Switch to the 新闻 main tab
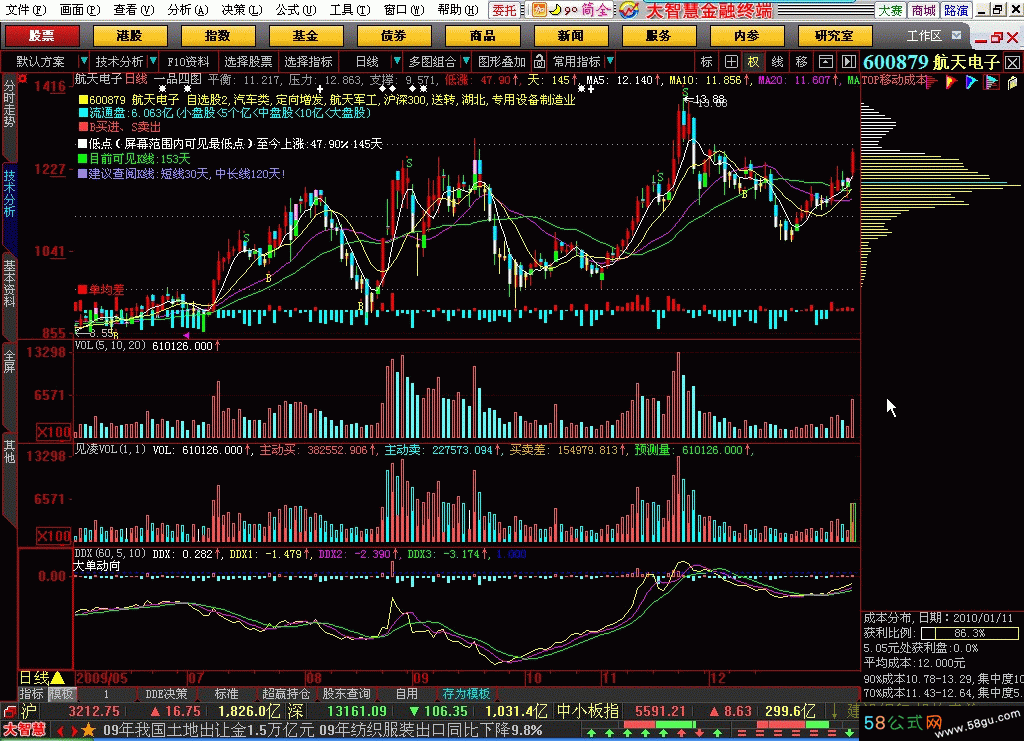Image resolution: width=1024 pixels, height=741 pixels. click(570, 36)
